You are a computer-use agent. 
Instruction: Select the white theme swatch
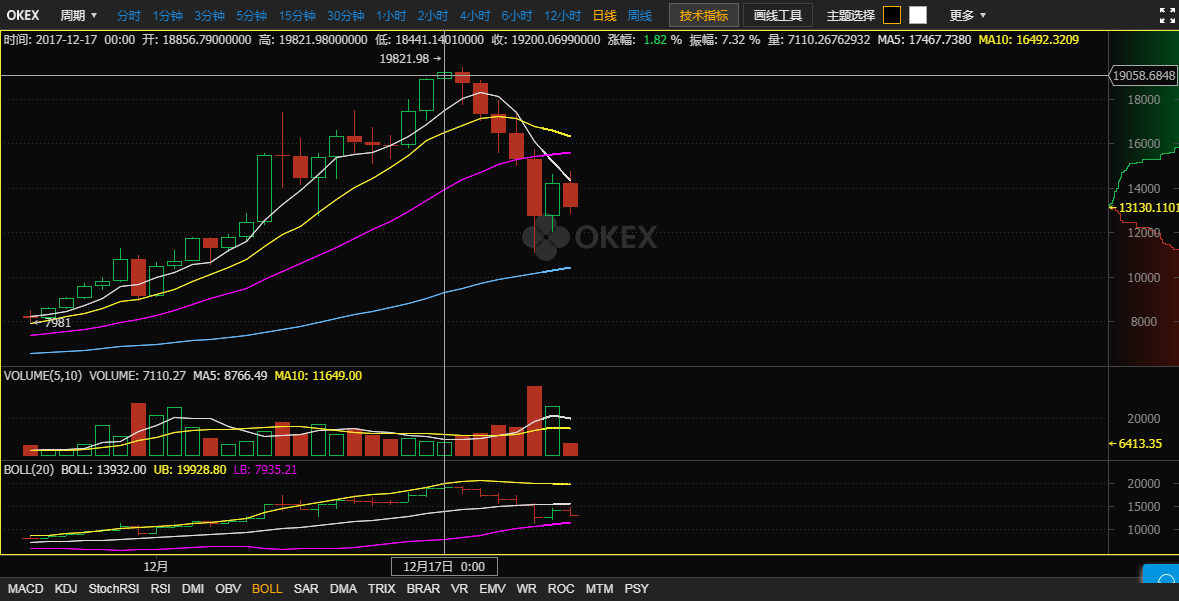(x=917, y=15)
